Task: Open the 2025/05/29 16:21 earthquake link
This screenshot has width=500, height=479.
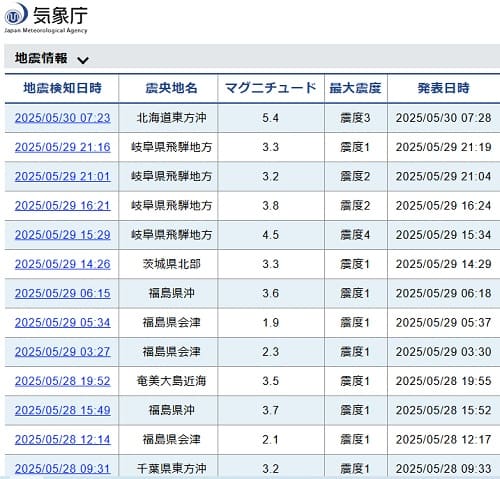Action: [x=62, y=206]
